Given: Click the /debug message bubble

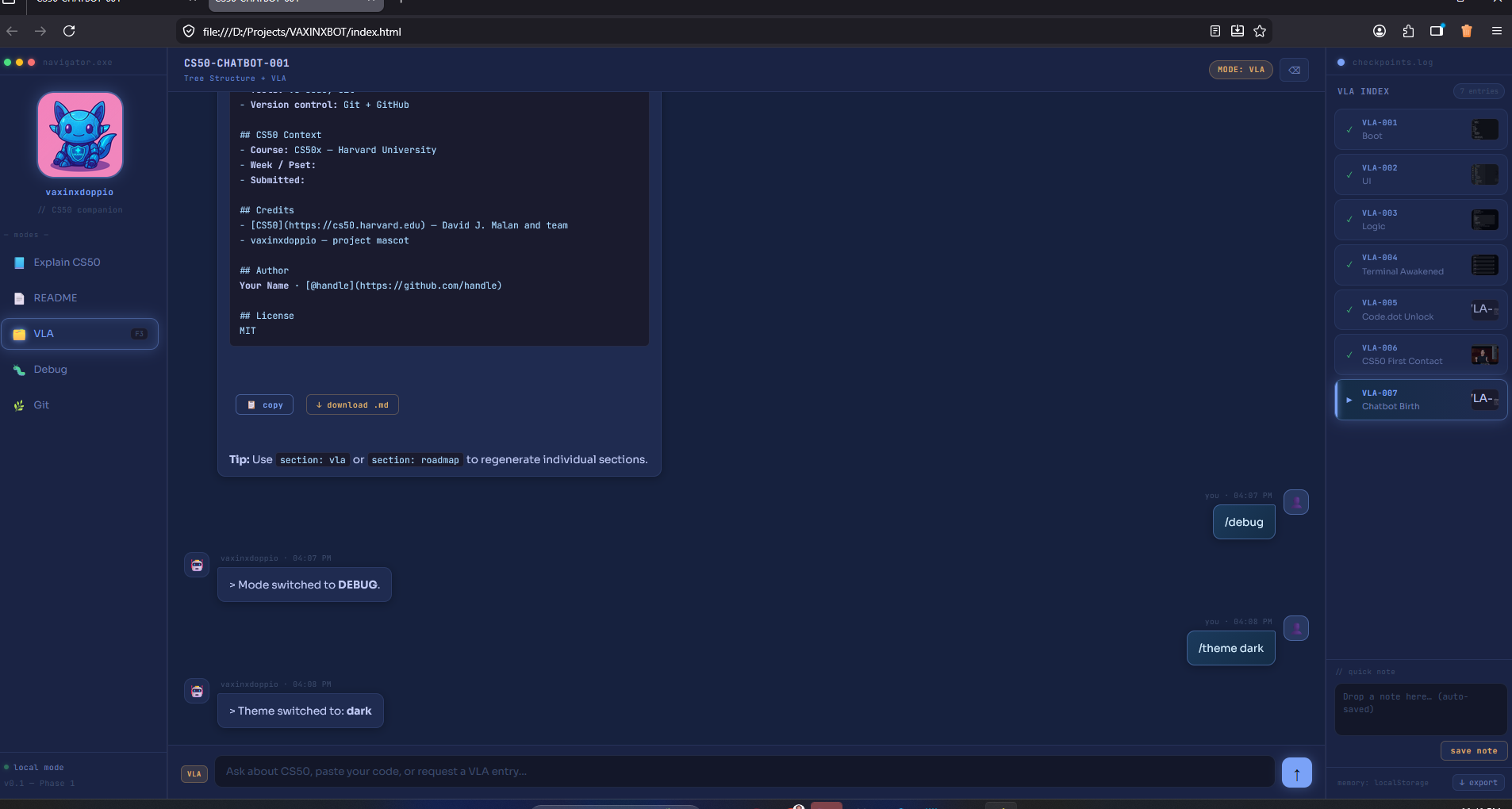Looking at the screenshot, I should (x=1244, y=522).
